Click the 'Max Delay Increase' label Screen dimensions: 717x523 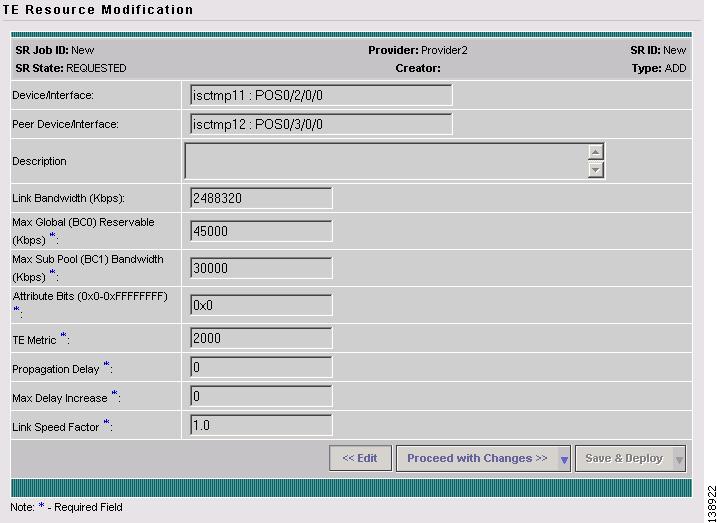click(x=60, y=398)
